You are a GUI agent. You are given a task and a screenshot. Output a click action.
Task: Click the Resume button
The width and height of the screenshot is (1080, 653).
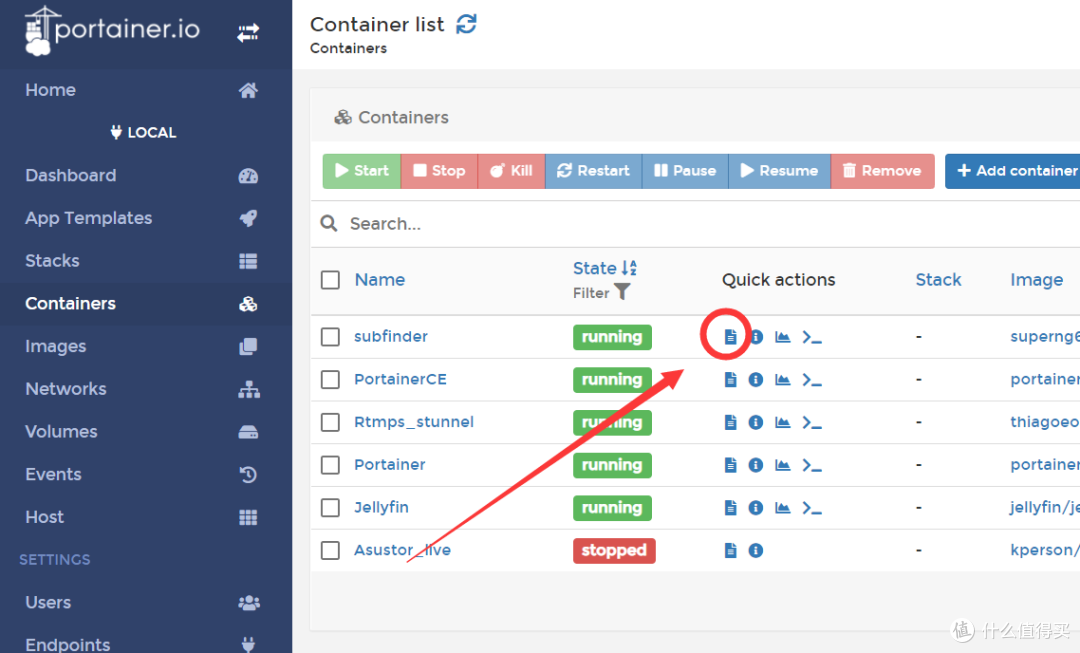[x=780, y=171]
